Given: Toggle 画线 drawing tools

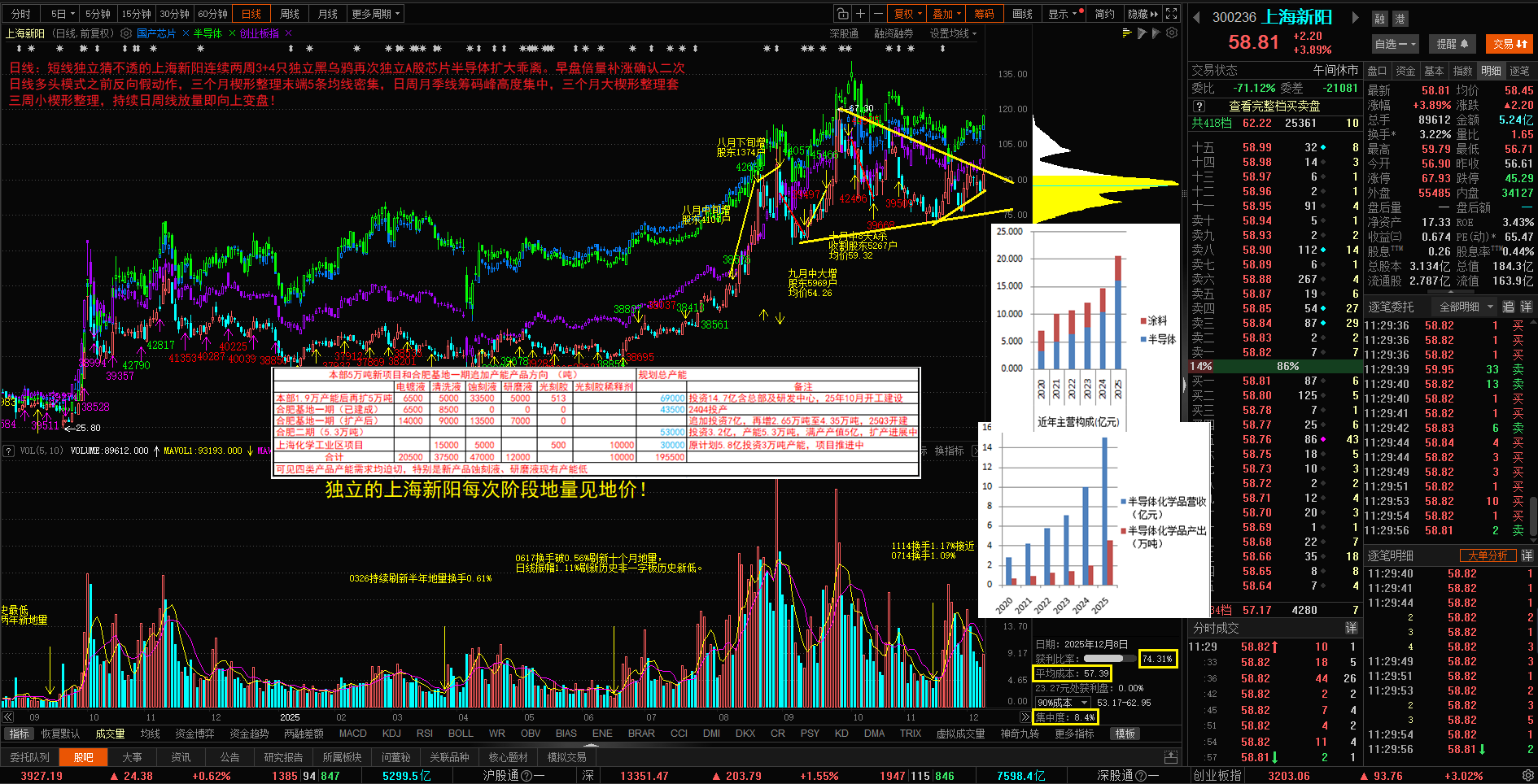Looking at the screenshot, I should [x=1023, y=14].
